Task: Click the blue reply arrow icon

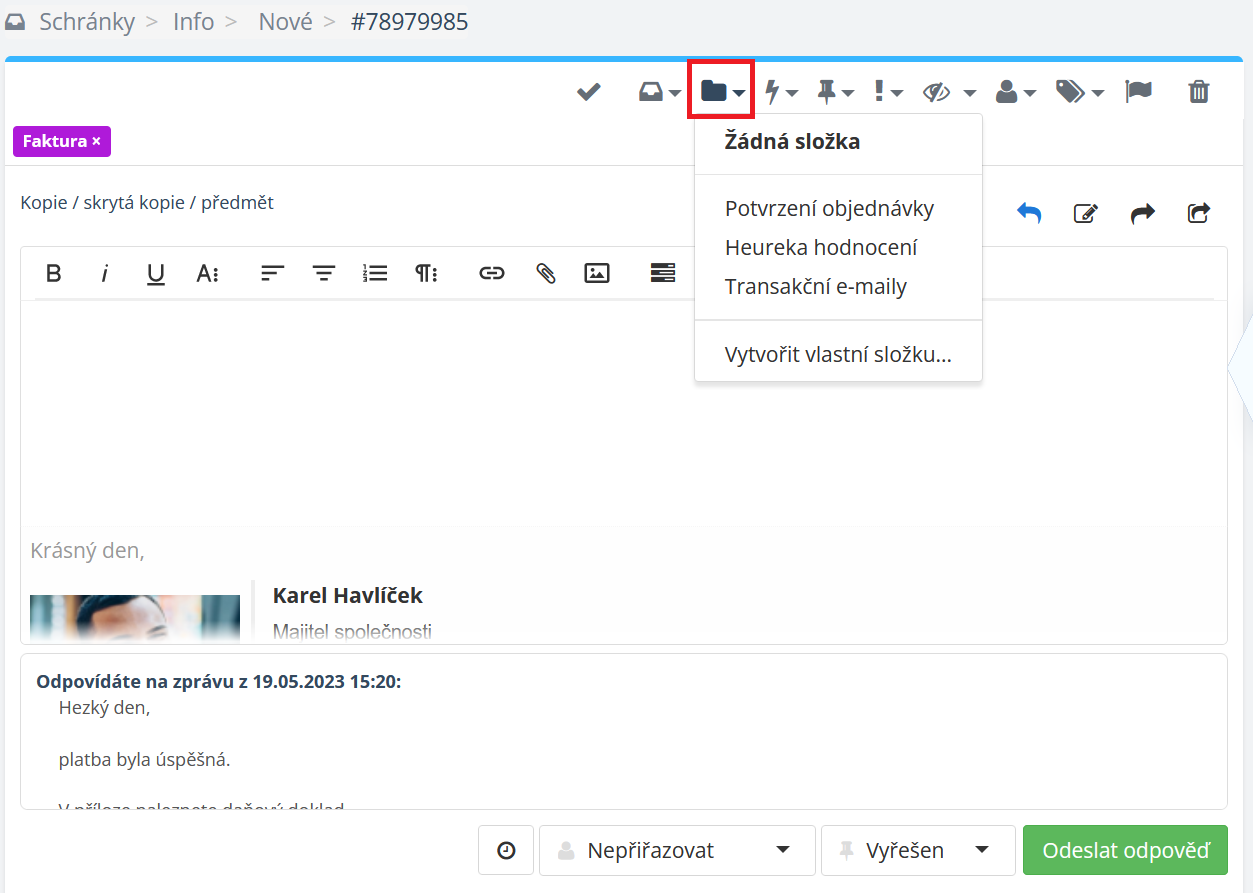Action: (x=1029, y=212)
